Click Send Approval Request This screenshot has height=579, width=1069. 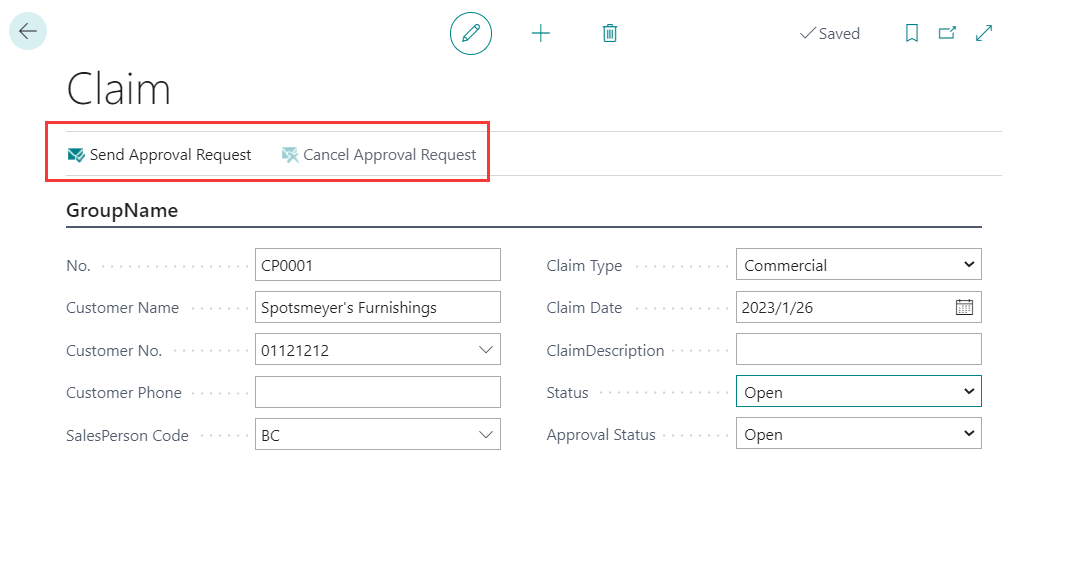[160, 154]
